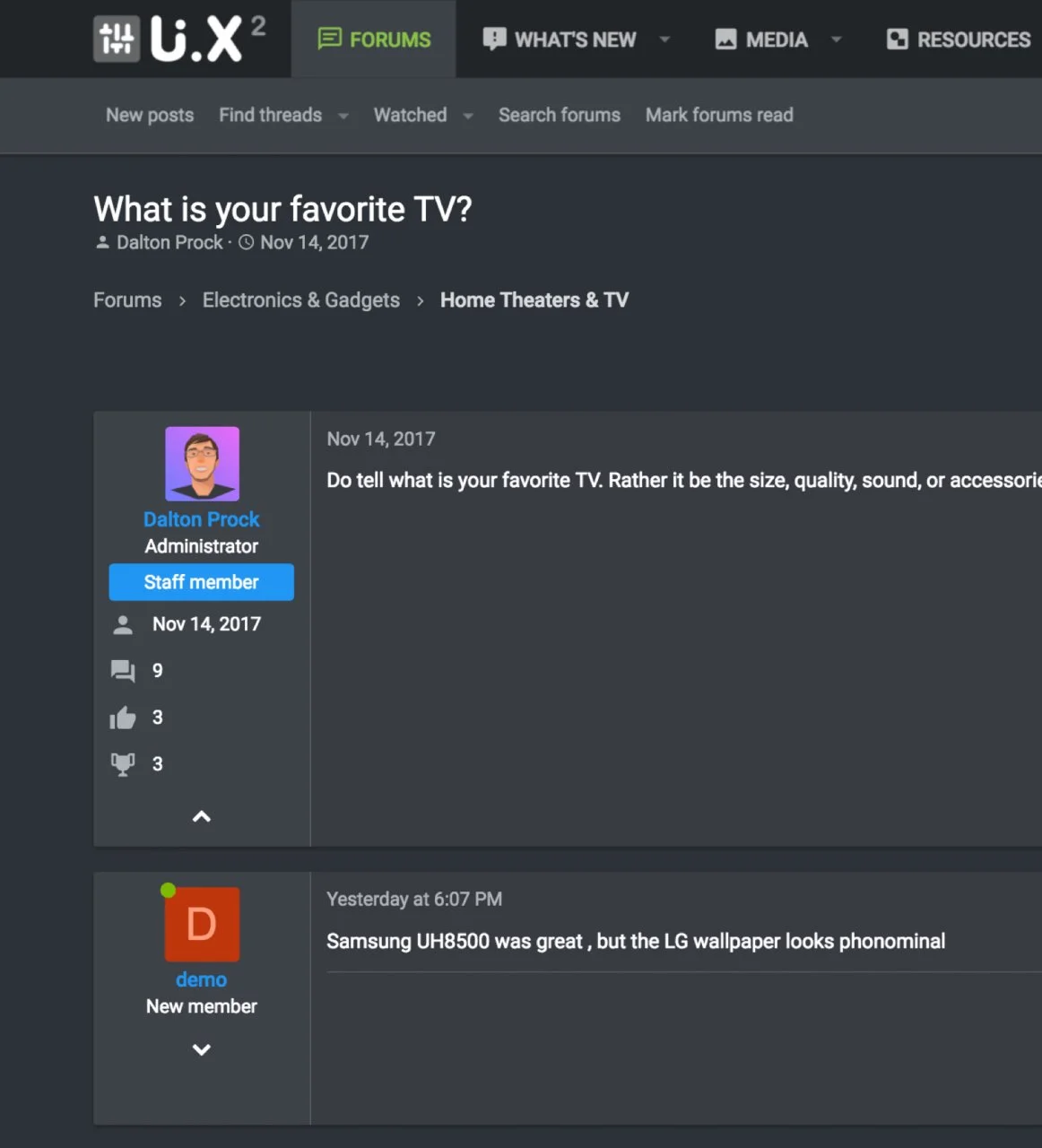Click the messages count icon in Dalton's profile
This screenshot has width=1042, height=1148.
122,671
